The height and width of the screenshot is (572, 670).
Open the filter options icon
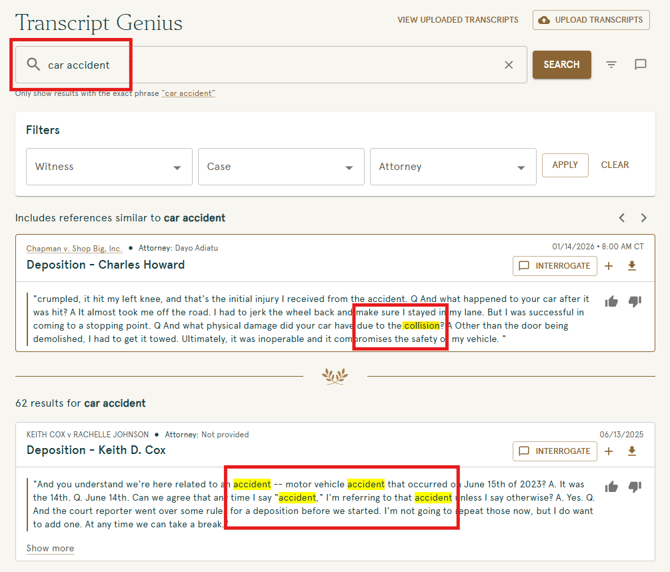click(x=611, y=65)
